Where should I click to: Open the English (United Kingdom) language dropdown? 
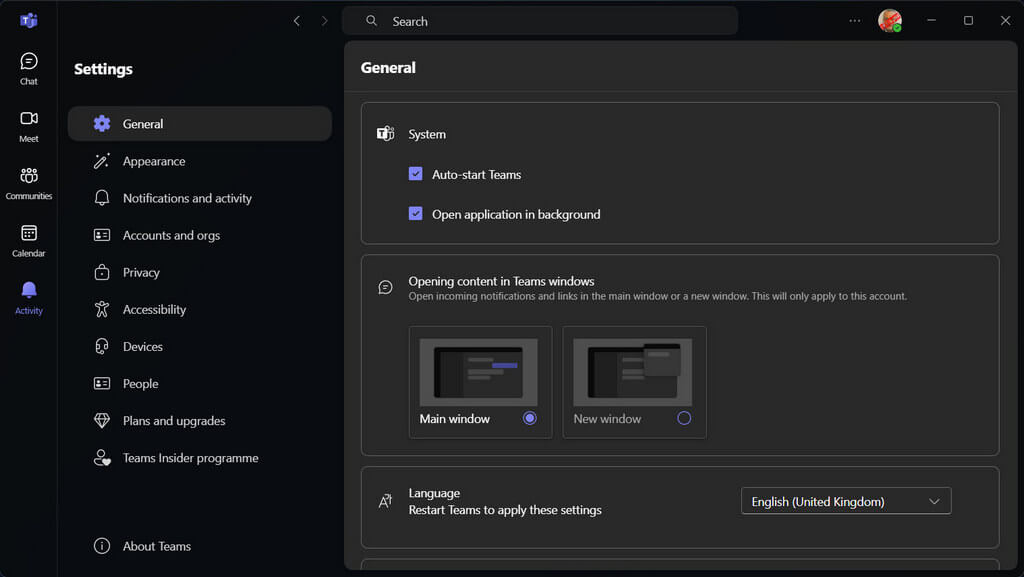pyautogui.click(x=846, y=501)
